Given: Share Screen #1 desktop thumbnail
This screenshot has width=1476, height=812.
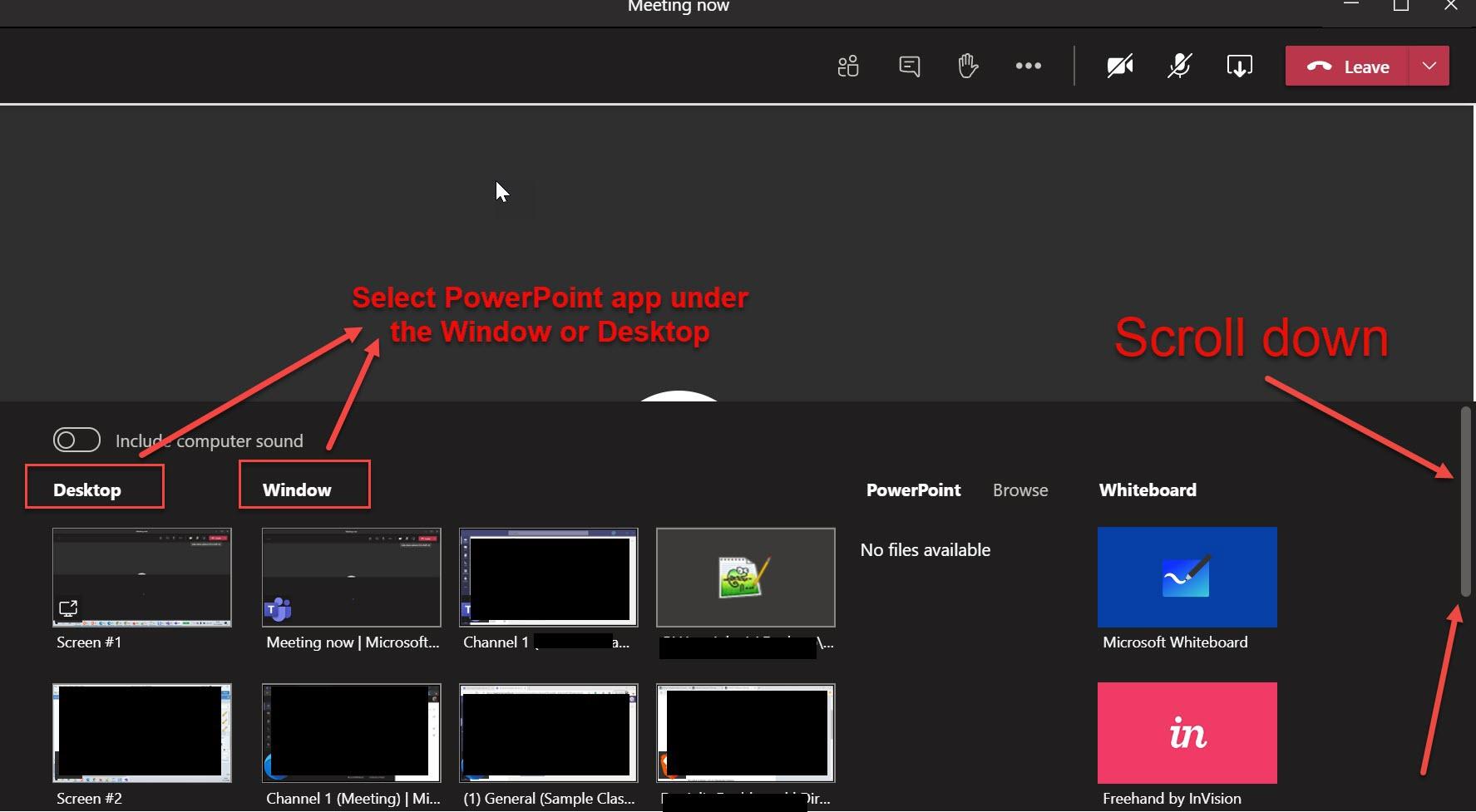Looking at the screenshot, I should pyautogui.click(x=142, y=577).
